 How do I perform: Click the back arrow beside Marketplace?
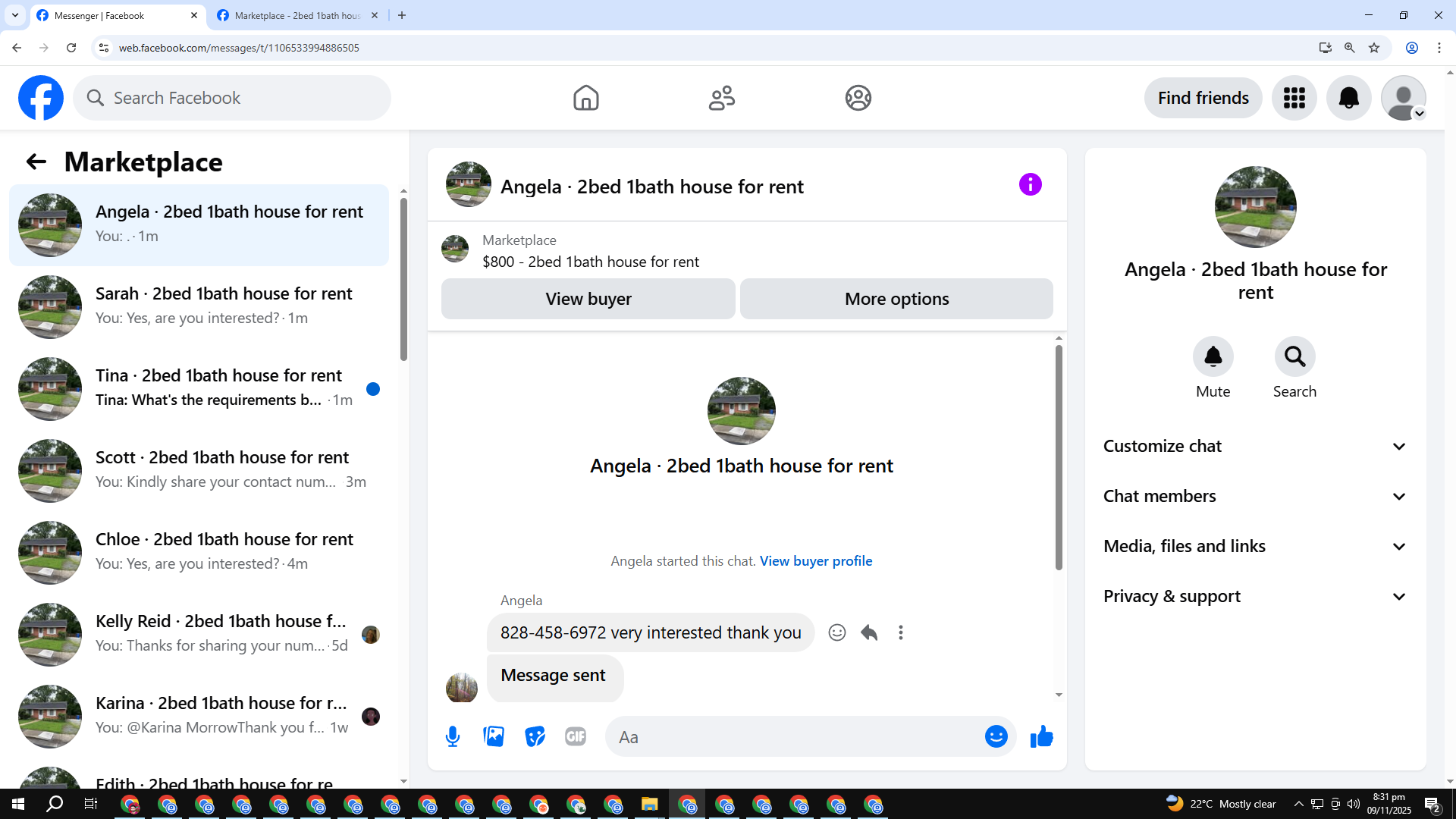click(36, 162)
